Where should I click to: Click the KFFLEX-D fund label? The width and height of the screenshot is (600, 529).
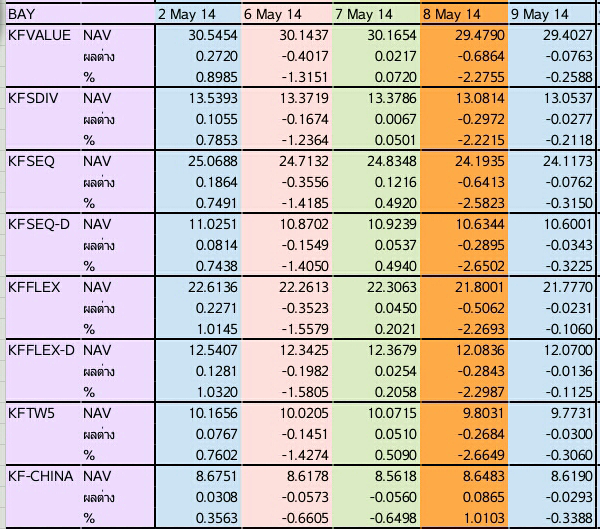[40, 351]
